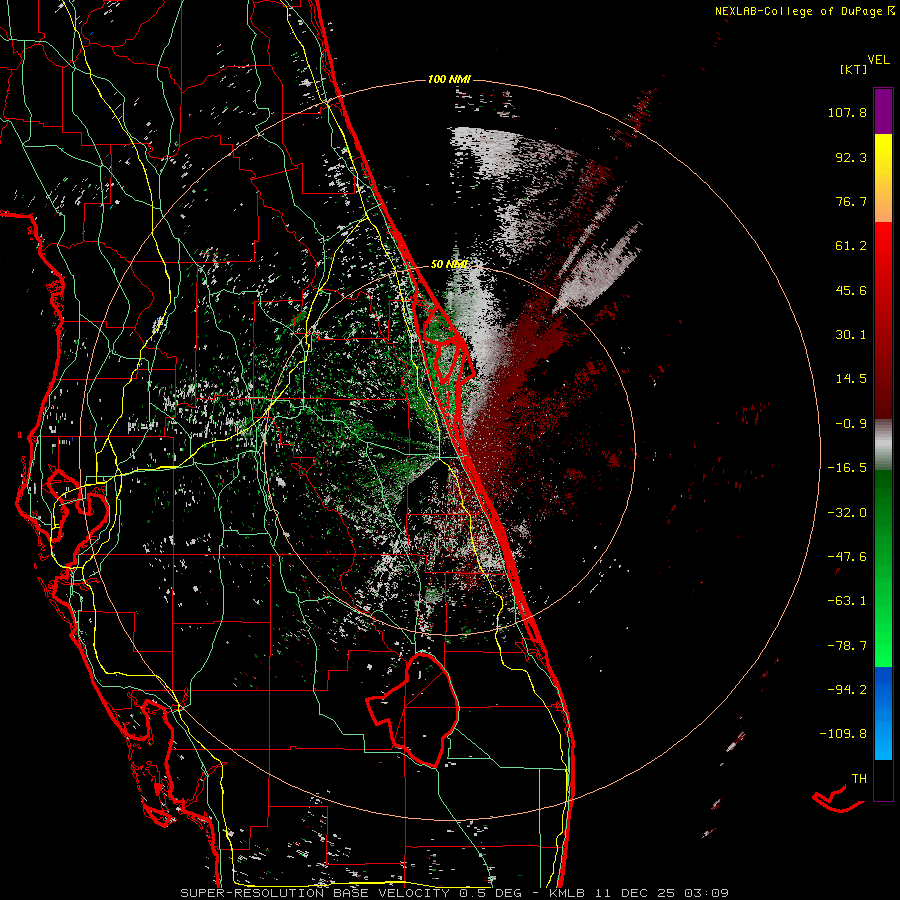
Task: Click the -16.5 velocity scale value
Action: (x=847, y=468)
